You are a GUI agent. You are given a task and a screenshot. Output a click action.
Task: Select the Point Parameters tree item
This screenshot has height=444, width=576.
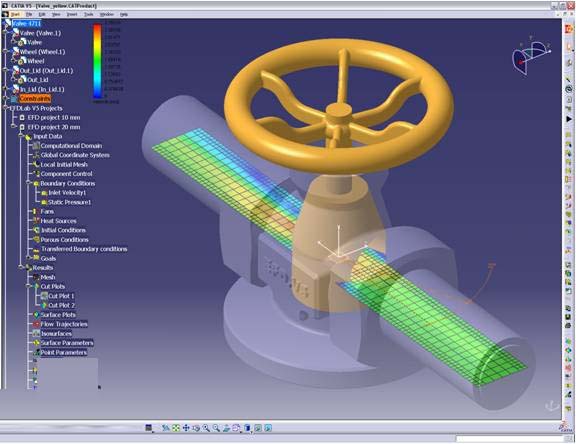click(x=64, y=353)
